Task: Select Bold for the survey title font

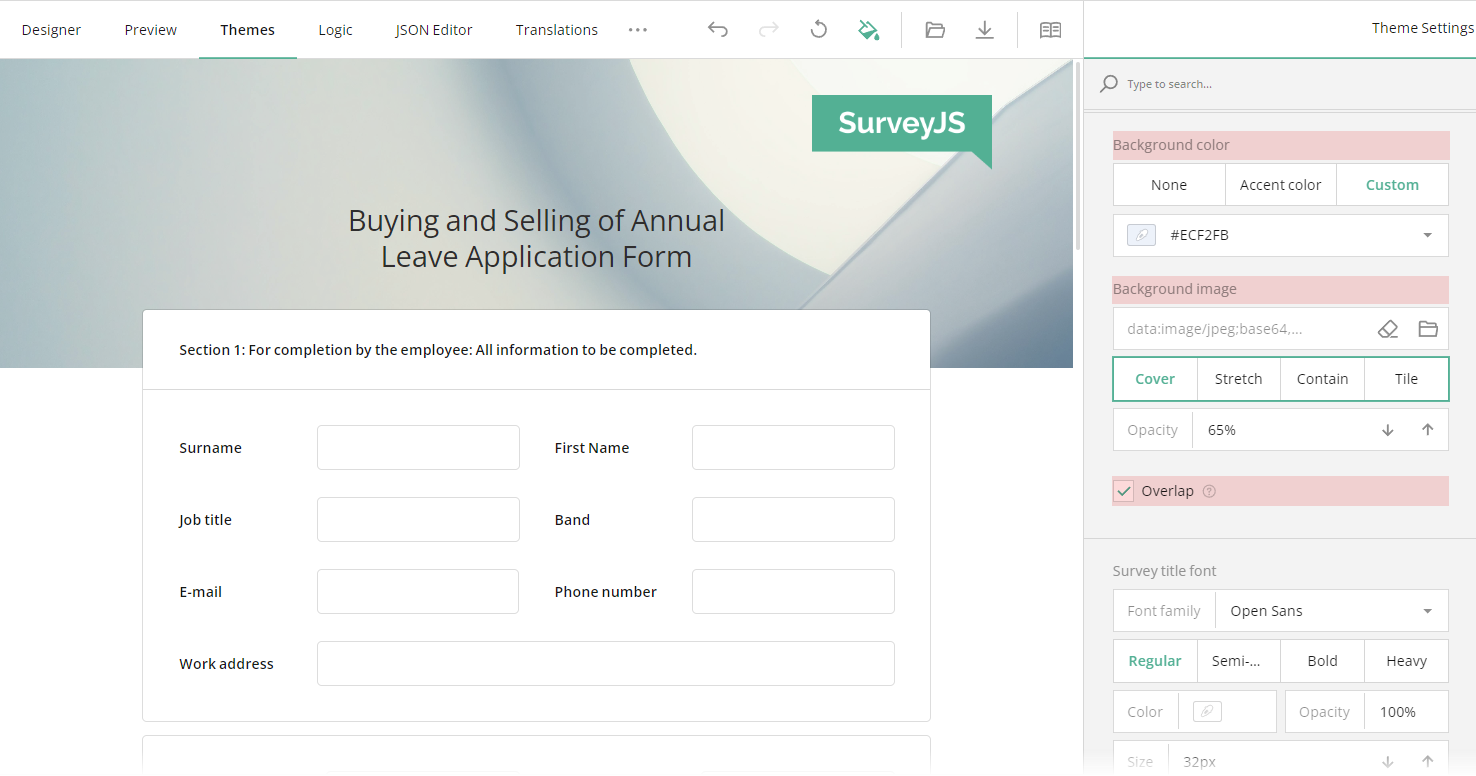Action: pos(1322,661)
